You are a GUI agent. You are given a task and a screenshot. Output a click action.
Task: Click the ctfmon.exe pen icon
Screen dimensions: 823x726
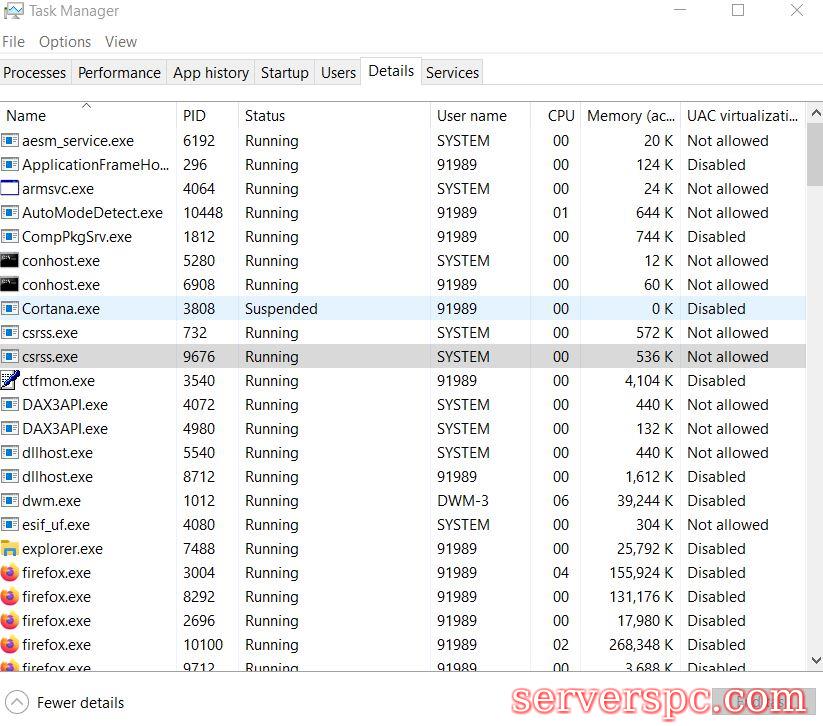10,381
